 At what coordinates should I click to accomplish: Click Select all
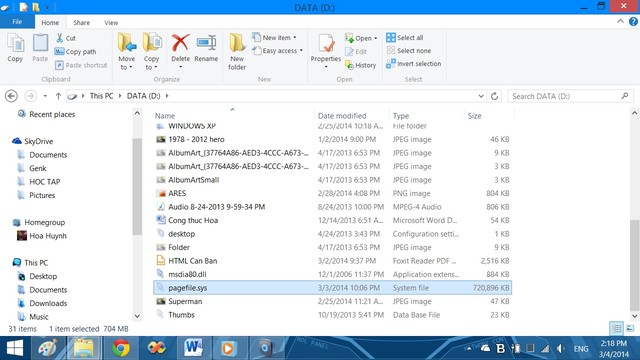[x=404, y=38]
